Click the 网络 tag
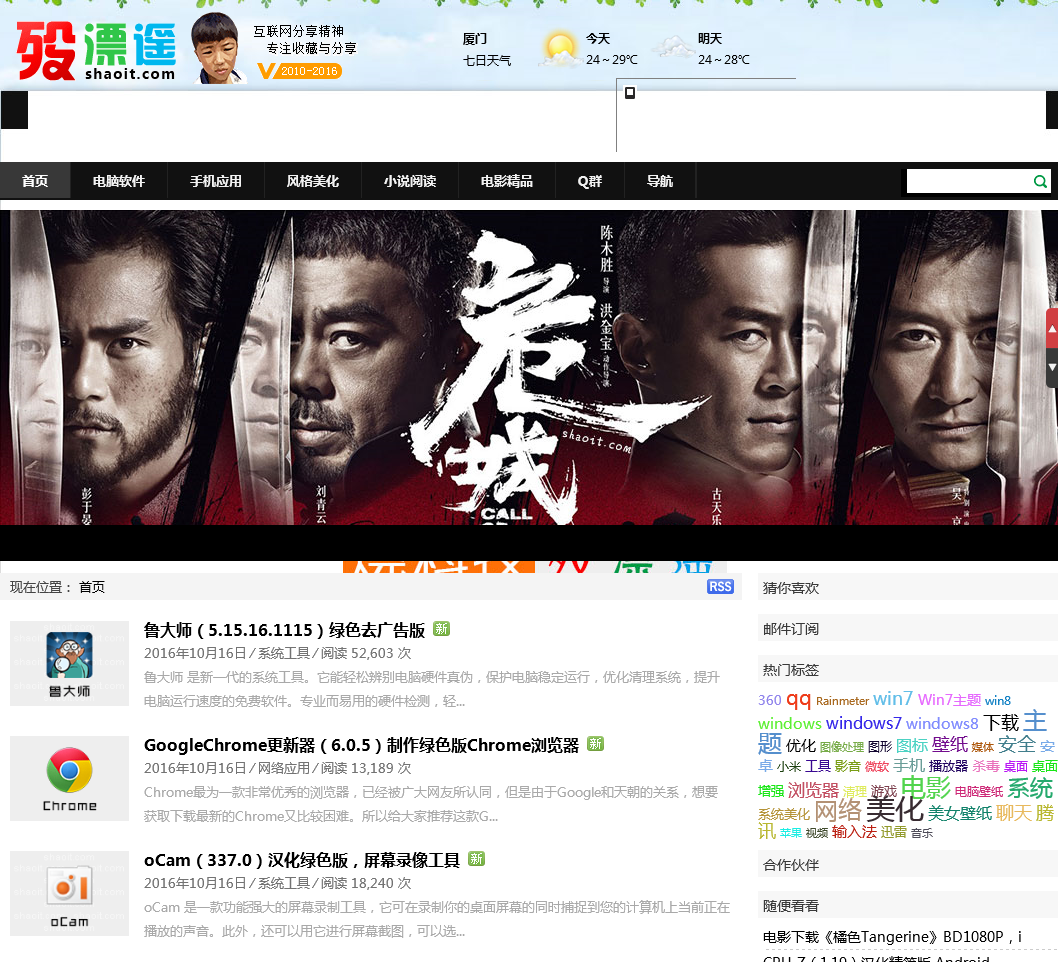 coord(838,811)
